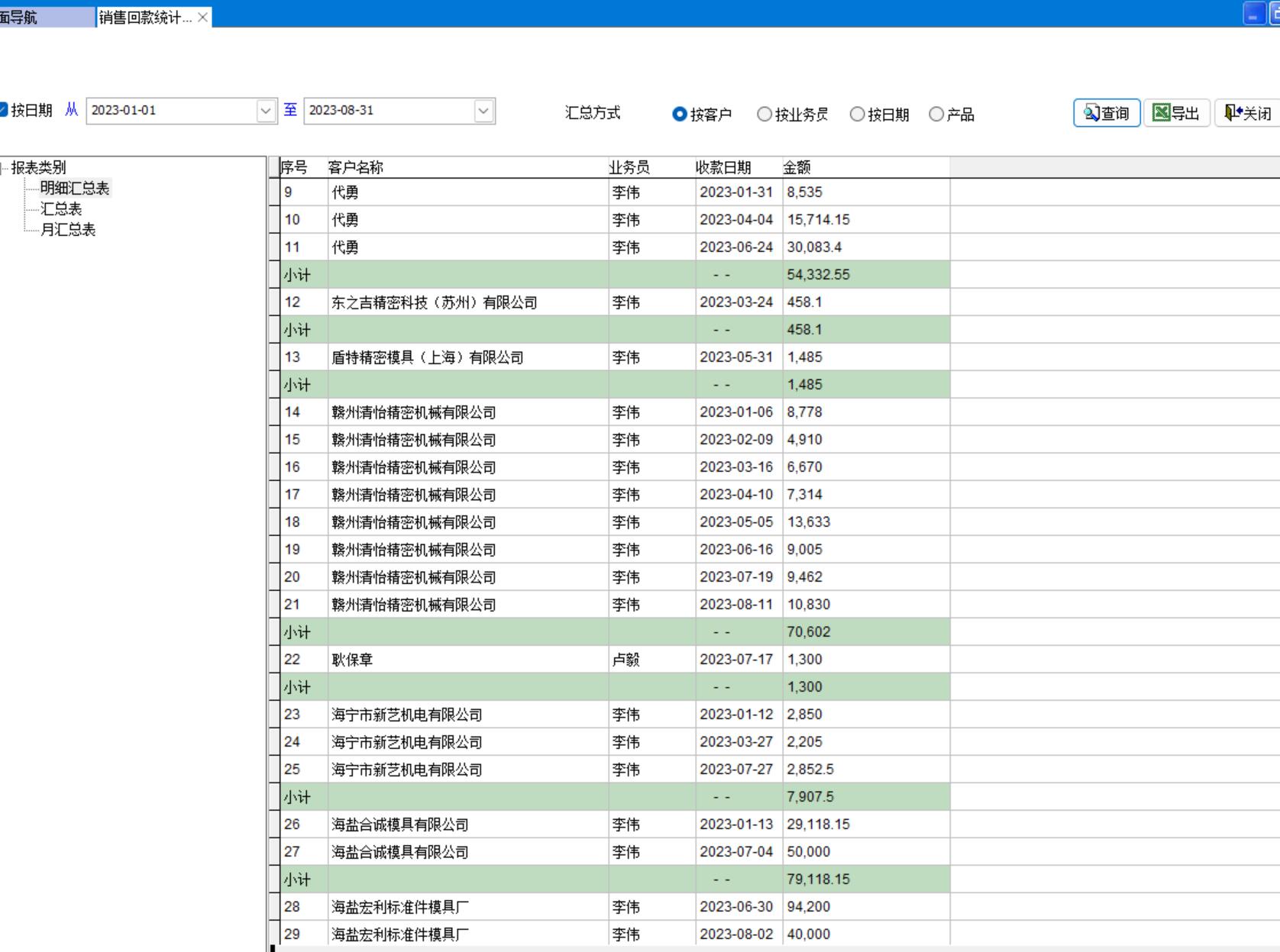This screenshot has width=1280, height=952.
Task: Click the 导出 Excel export button
Action: click(x=1176, y=113)
